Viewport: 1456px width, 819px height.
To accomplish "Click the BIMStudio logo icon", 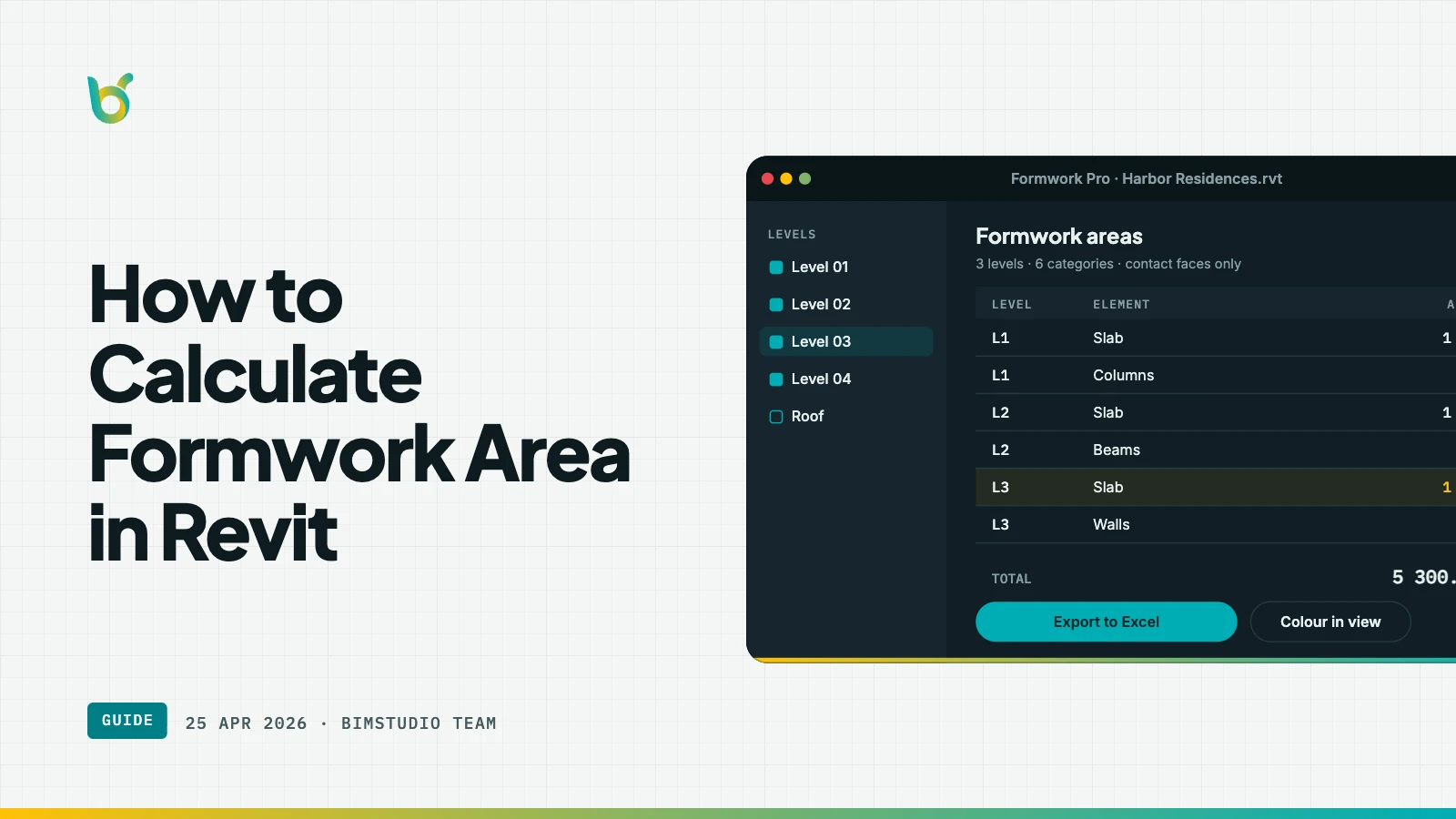I will tap(110, 98).
